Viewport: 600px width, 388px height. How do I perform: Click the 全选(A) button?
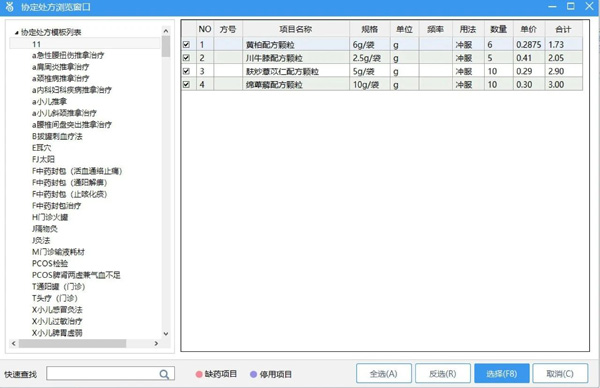pyautogui.click(x=384, y=373)
